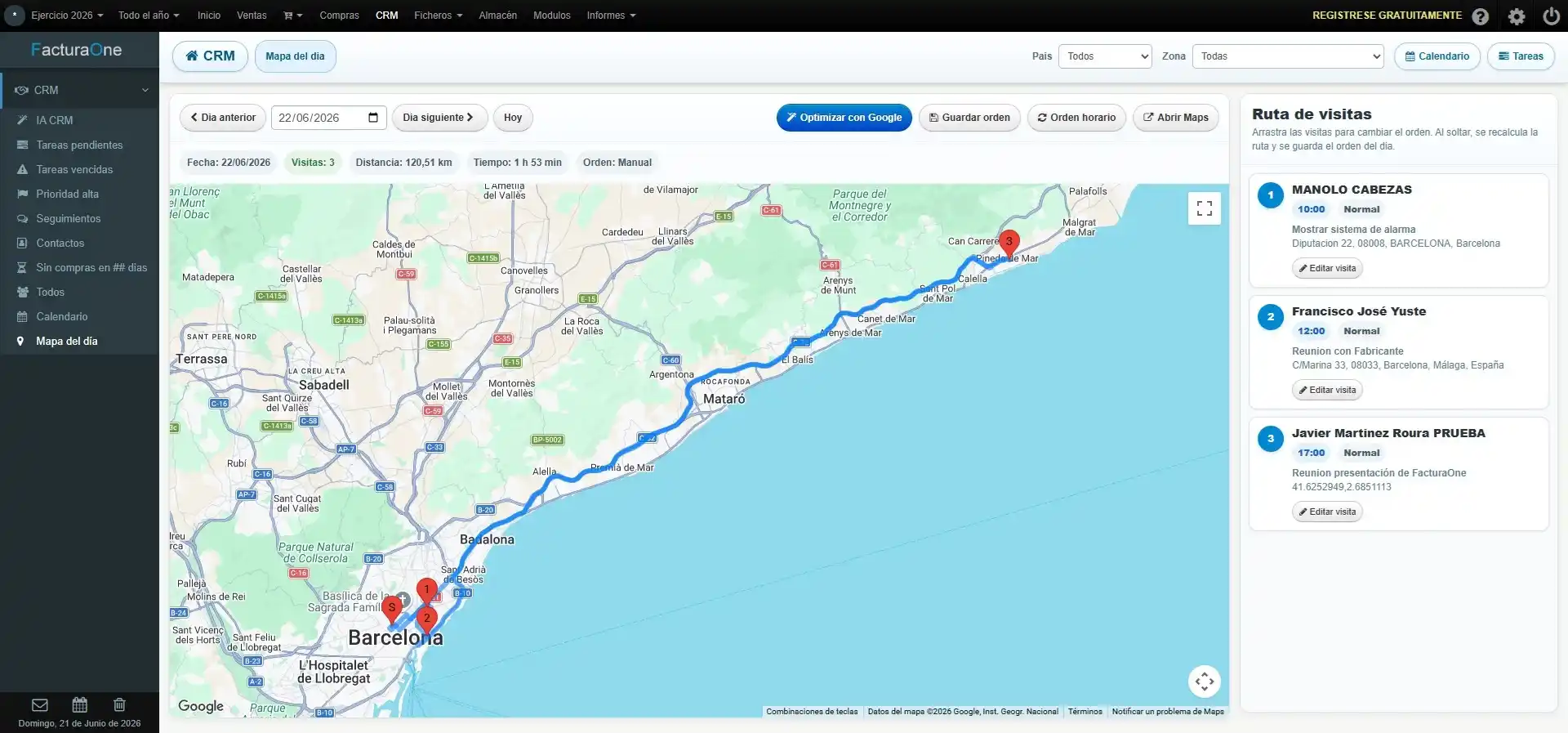Click the round user avatar icon
This screenshot has width=1568, height=733.
(x=15, y=16)
